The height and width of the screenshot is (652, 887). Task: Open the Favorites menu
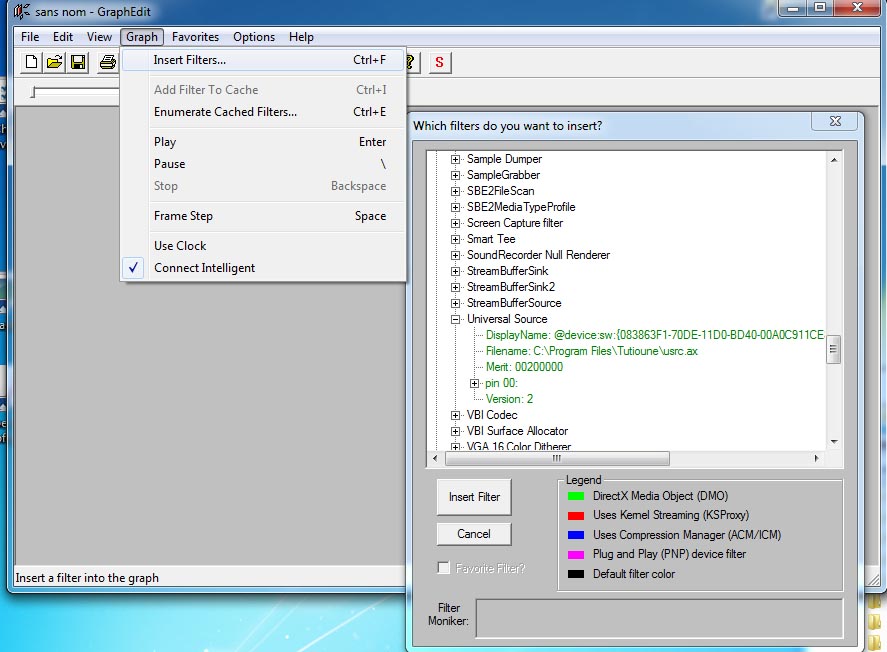click(x=195, y=37)
